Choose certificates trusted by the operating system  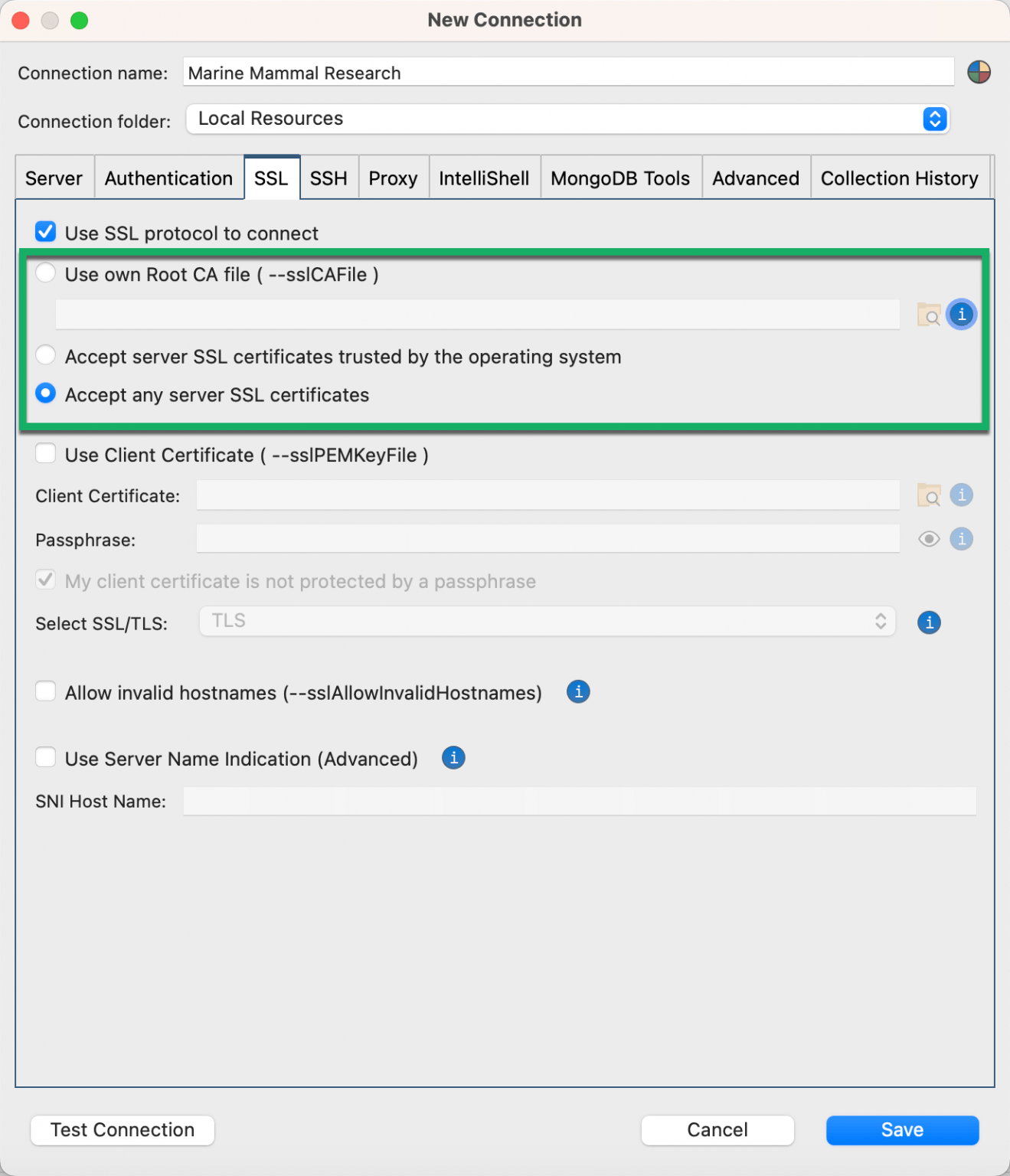tap(45, 354)
